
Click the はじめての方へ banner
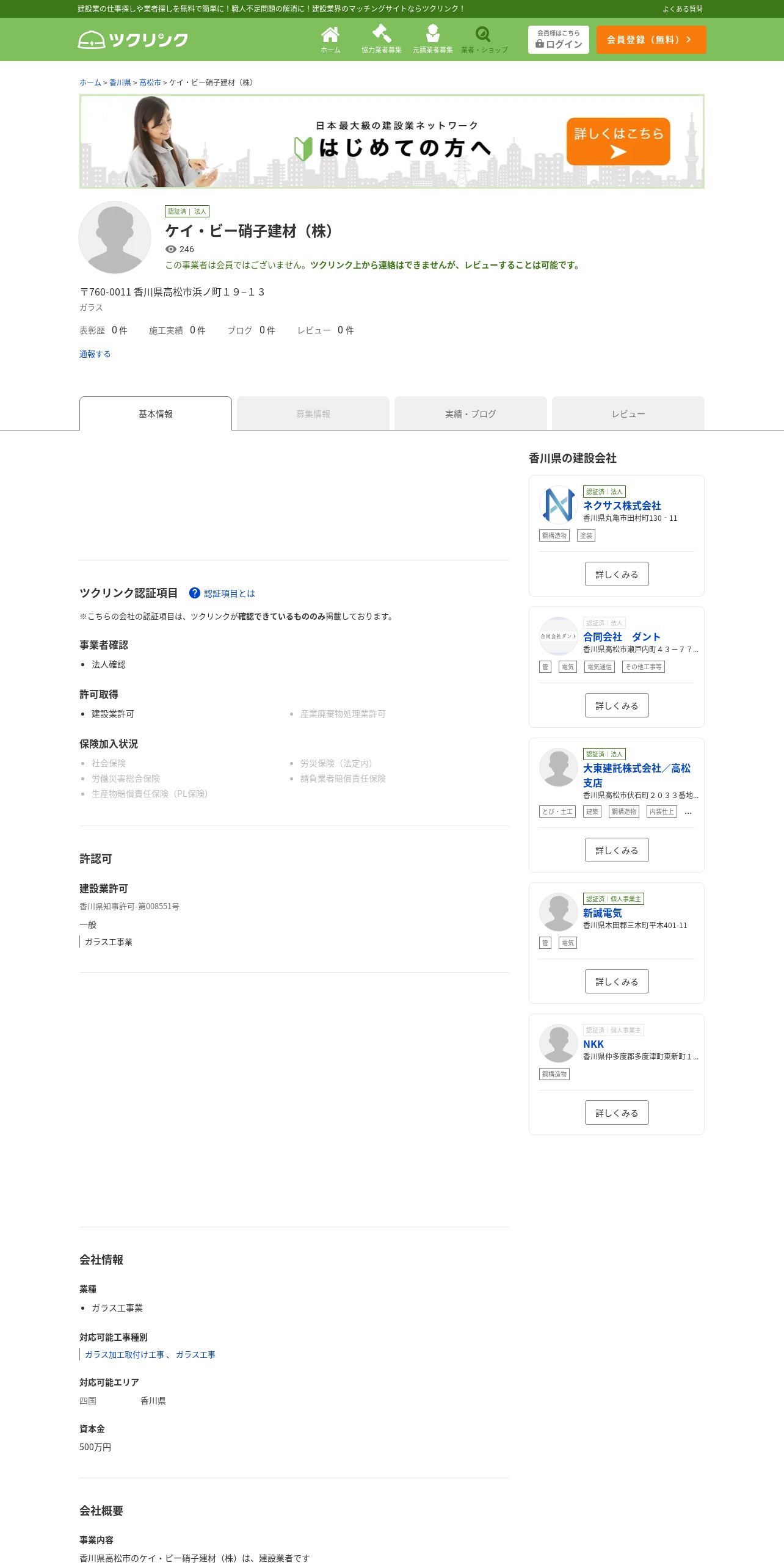(392, 141)
